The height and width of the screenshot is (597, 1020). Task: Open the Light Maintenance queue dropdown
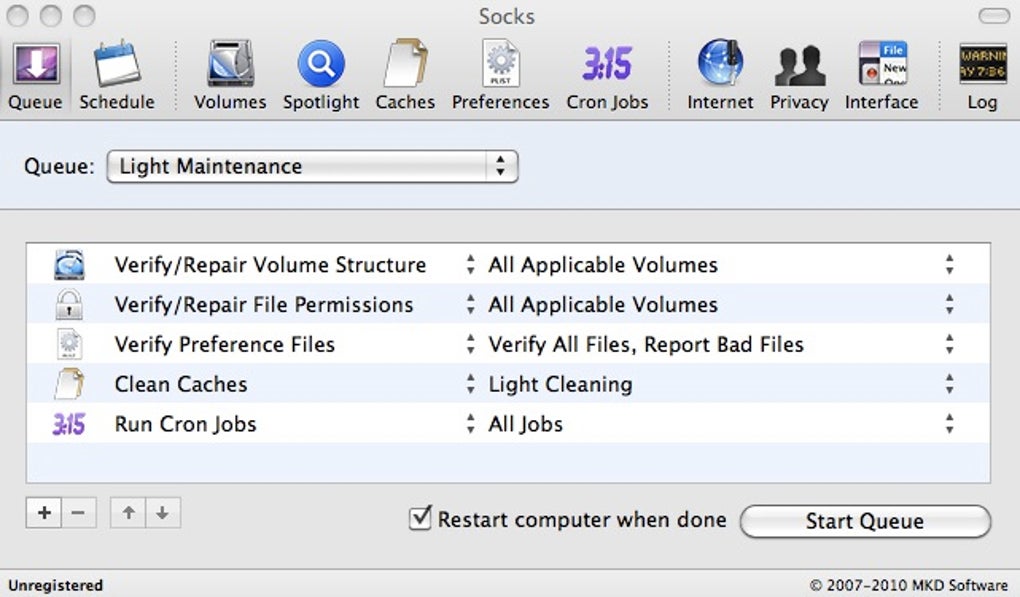pyautogui.click(x=312, y=167)
